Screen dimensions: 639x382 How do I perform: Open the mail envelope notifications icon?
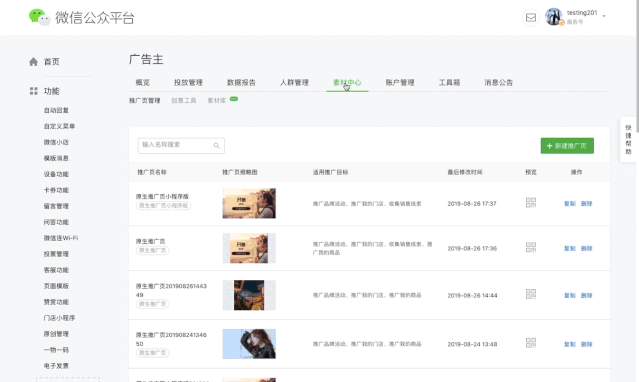pyautogui.click(x=531, y=18)
